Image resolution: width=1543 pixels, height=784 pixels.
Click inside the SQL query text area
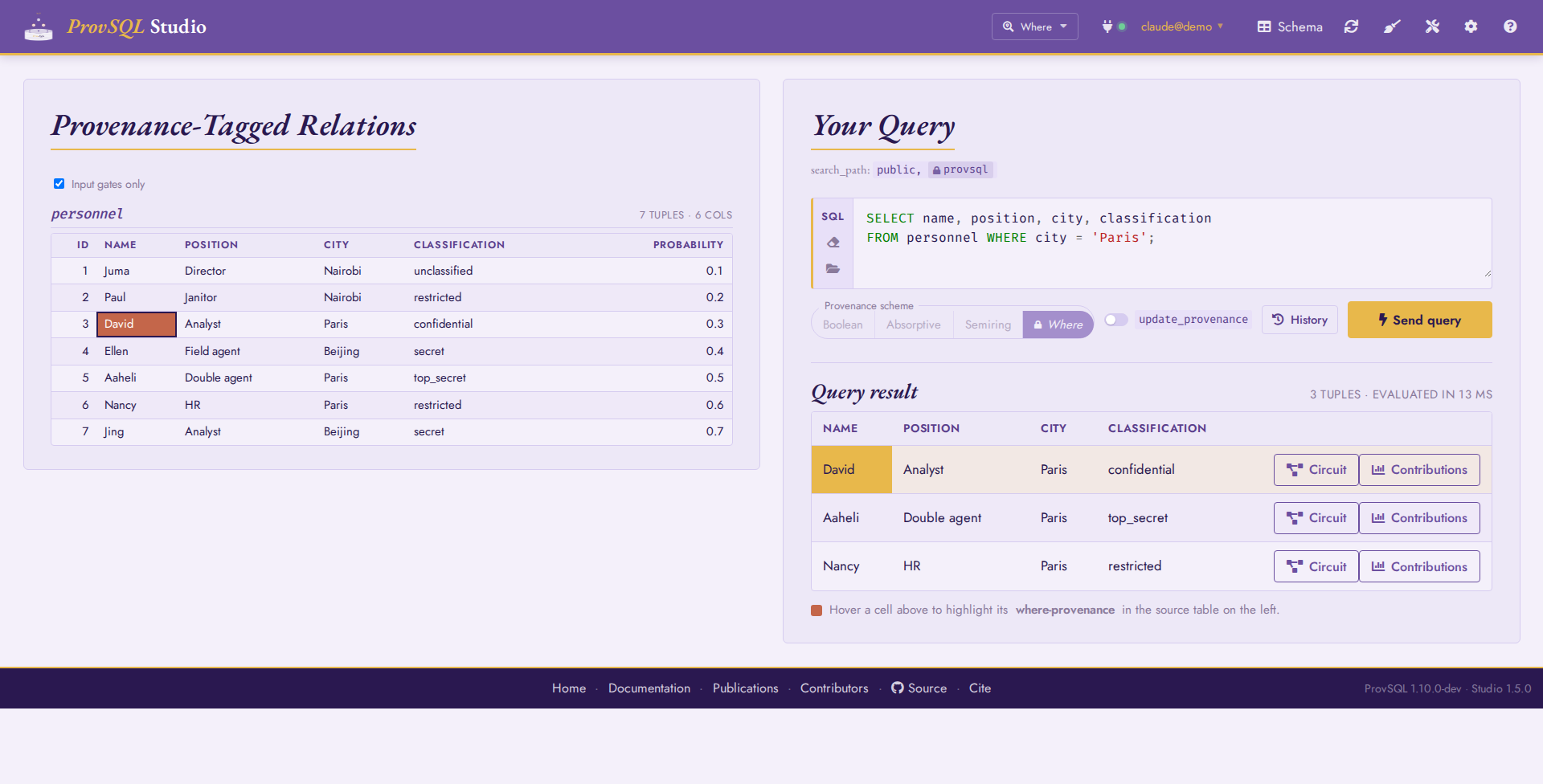(1171, 243)
